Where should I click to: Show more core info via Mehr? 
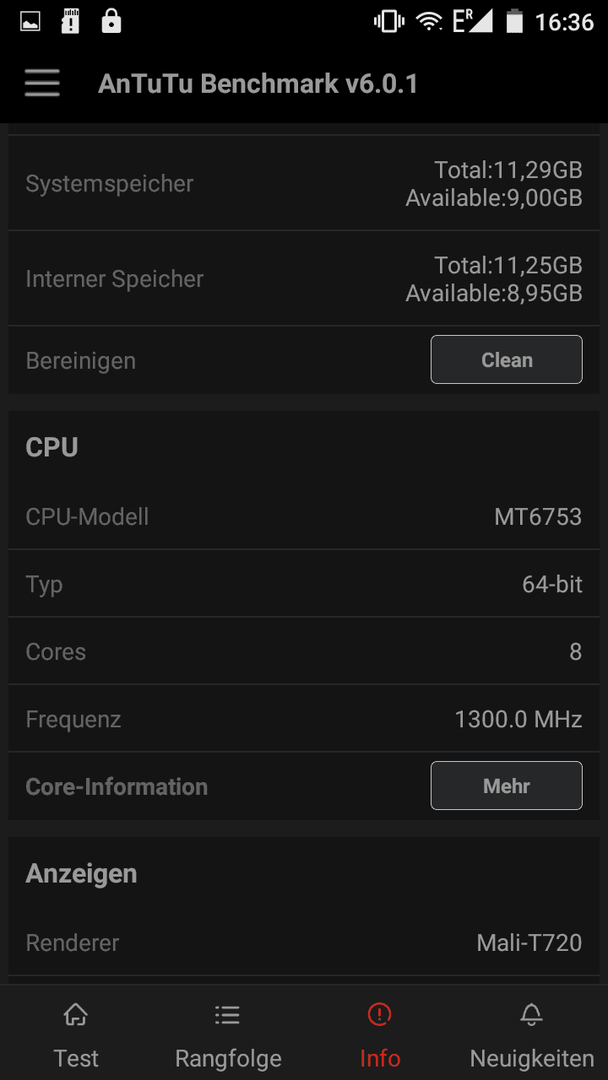(x=506, y=786)
